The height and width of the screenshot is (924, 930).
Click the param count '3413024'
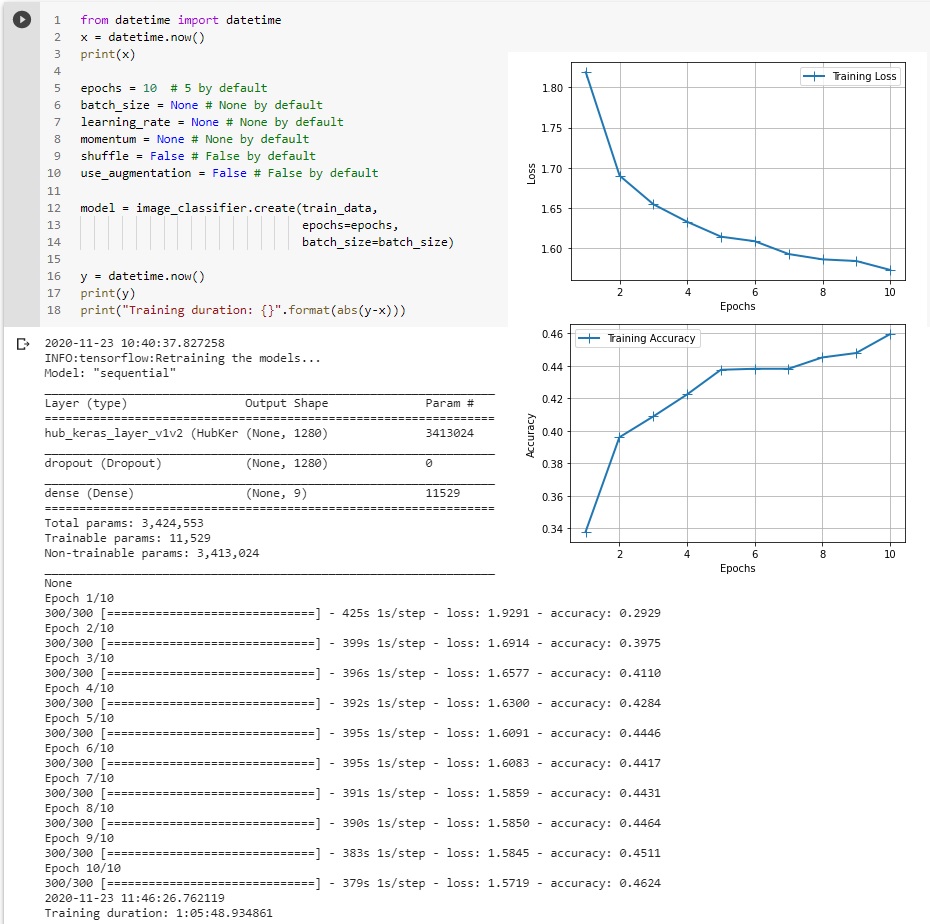tap(450, 434)
